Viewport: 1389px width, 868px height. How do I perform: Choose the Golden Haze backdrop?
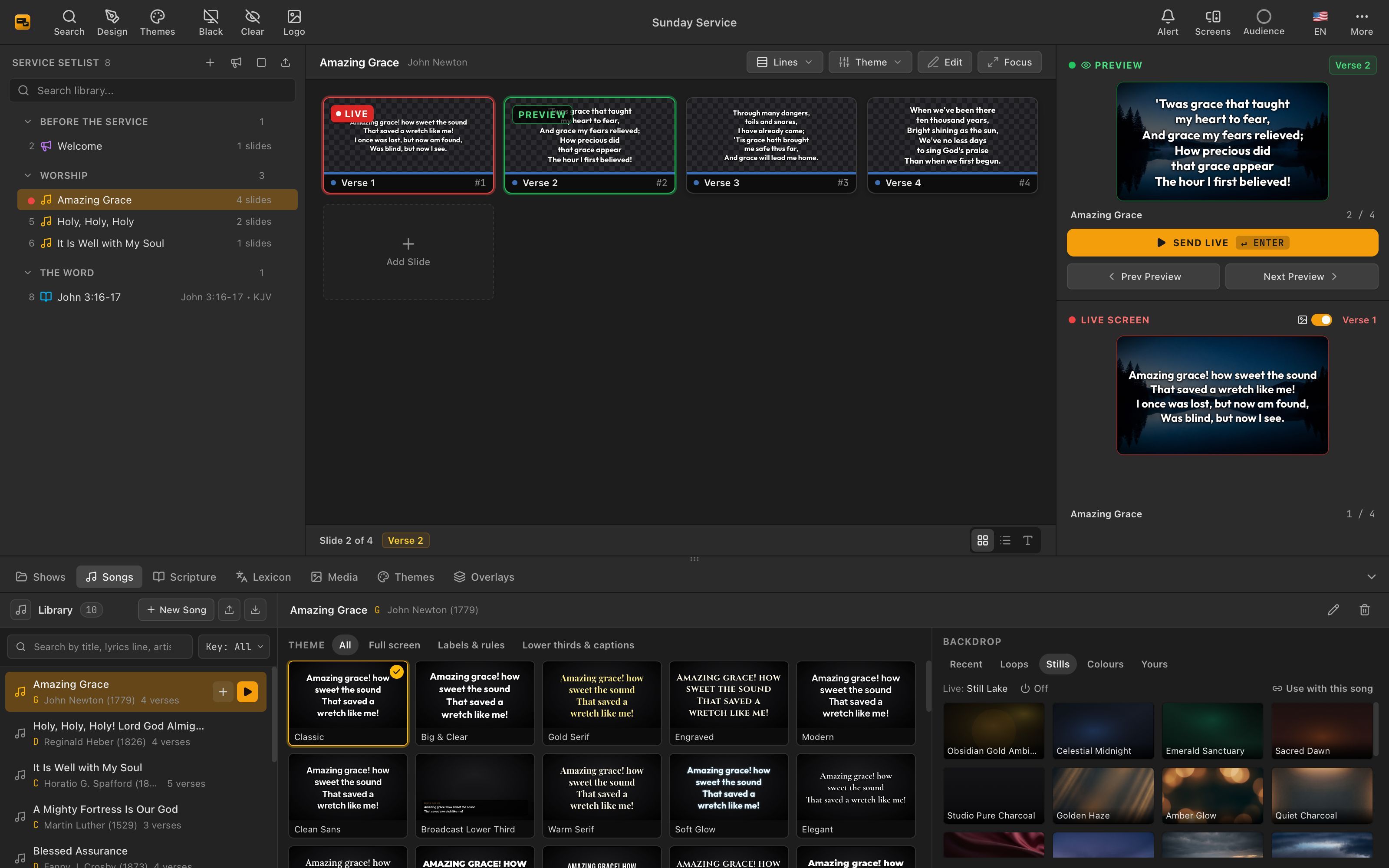click(x=1103, y=796)
